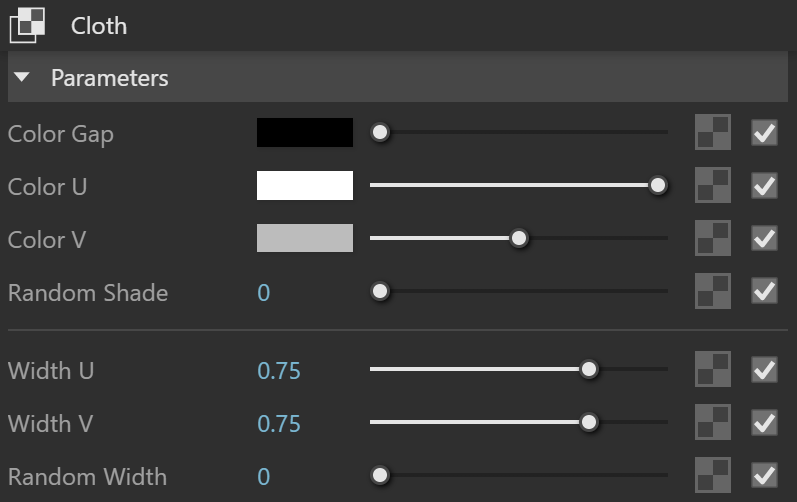797x502 pixels.
Task: Click the Random Shade value field
Action: 264,293
